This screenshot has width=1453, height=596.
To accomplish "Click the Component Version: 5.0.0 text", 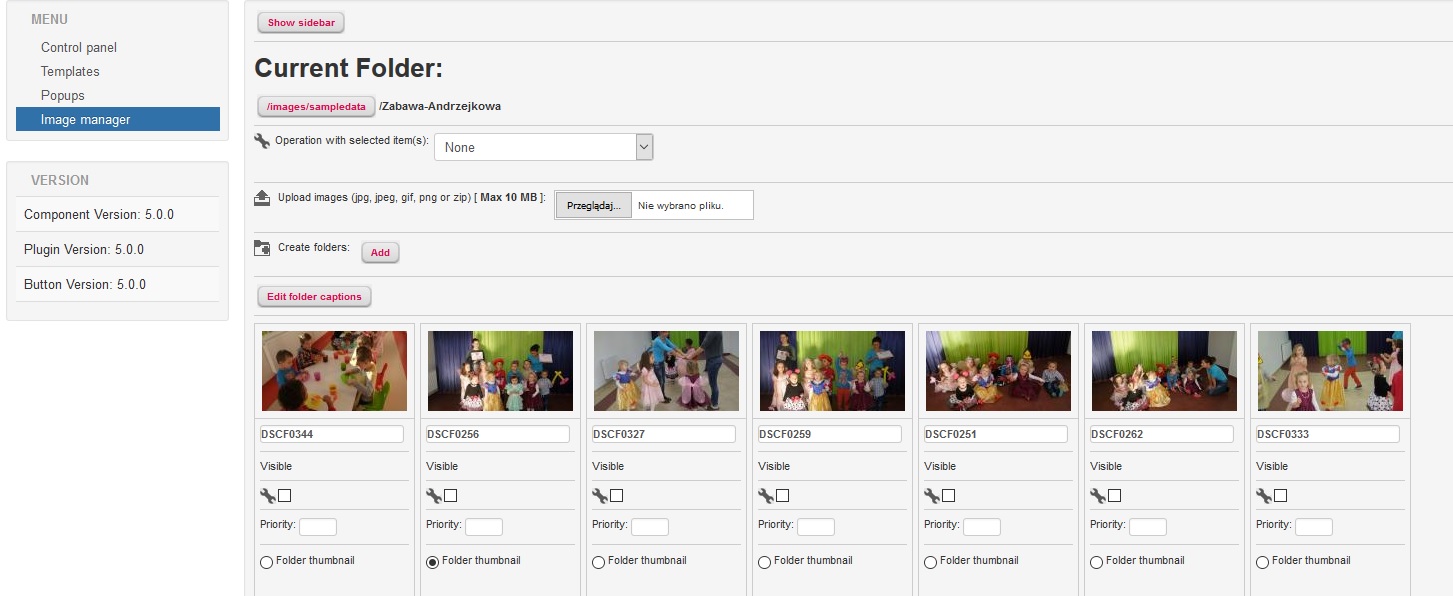I will (99, 214).
